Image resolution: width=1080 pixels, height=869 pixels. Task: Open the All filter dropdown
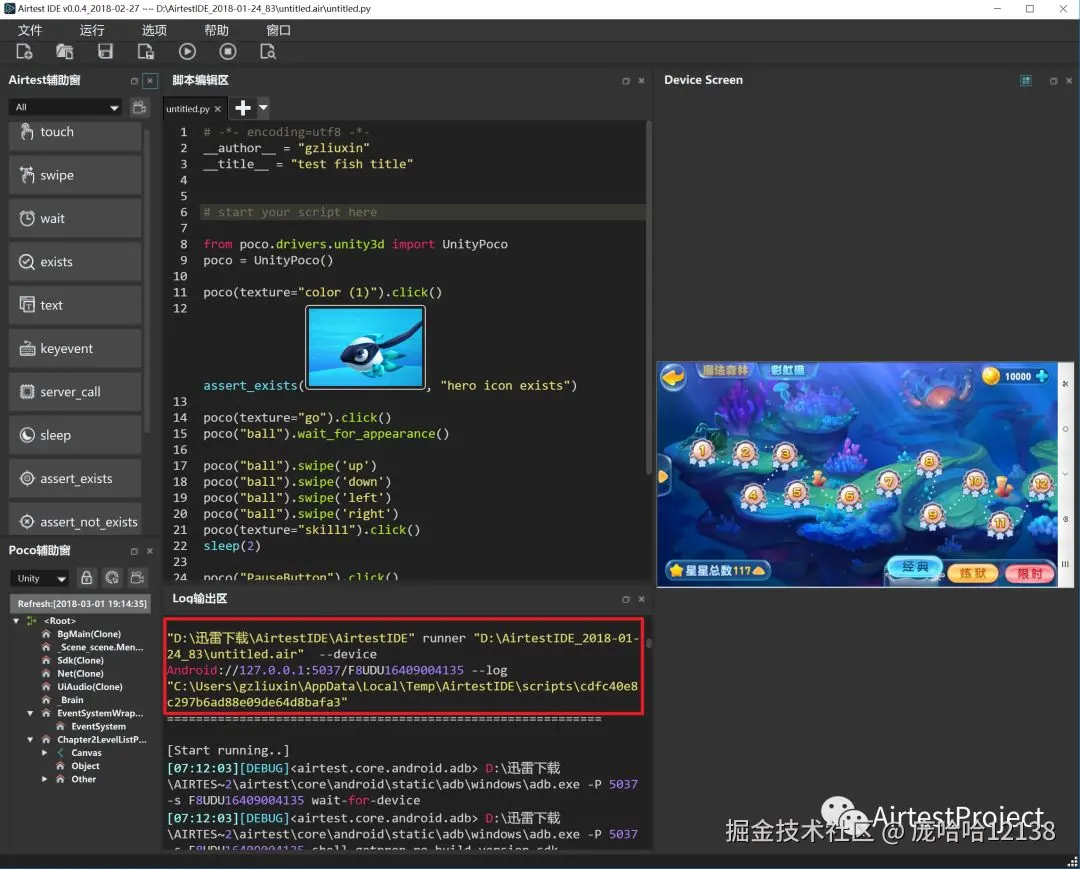[x=66, y=107]
